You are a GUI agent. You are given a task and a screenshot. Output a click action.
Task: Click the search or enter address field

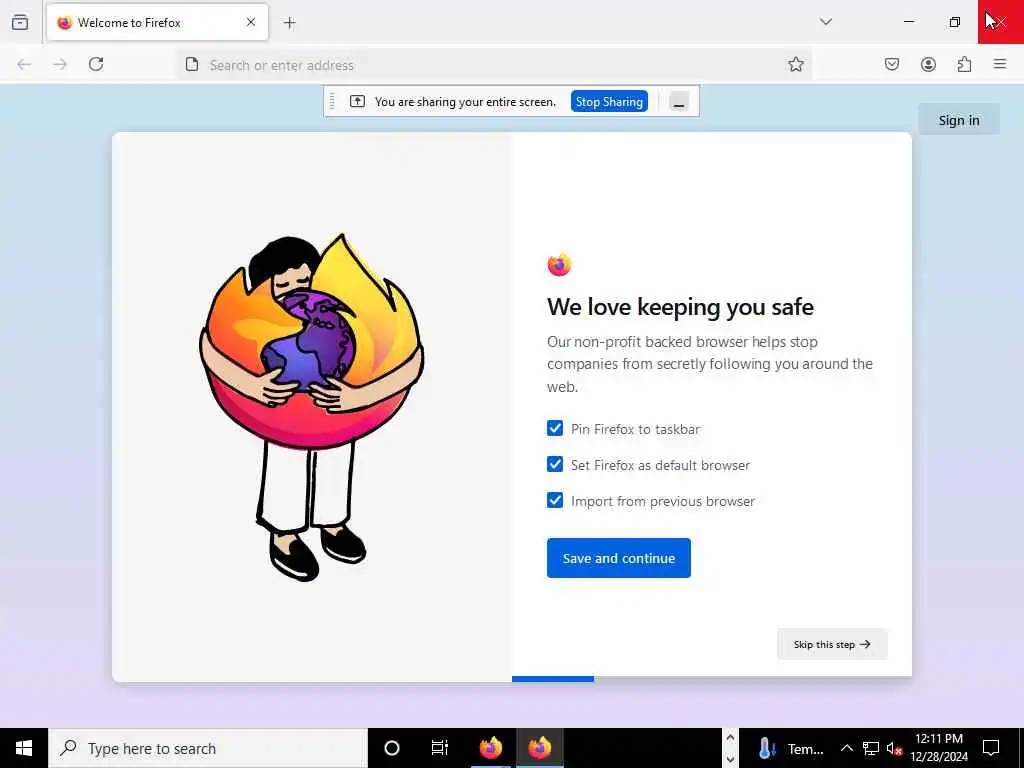click(494, 65)
